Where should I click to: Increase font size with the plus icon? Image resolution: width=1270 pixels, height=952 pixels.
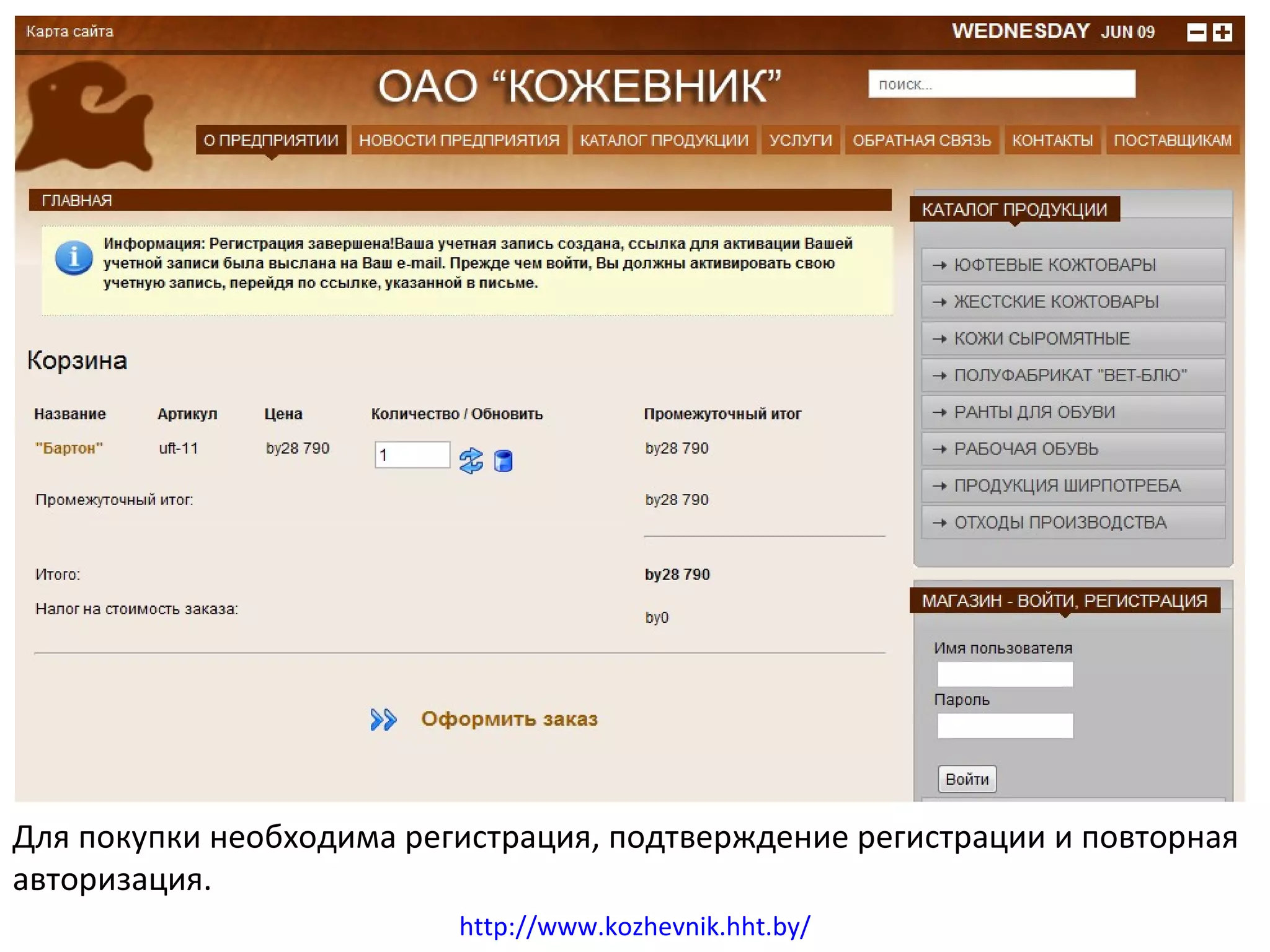click(x=1222, y=32)
